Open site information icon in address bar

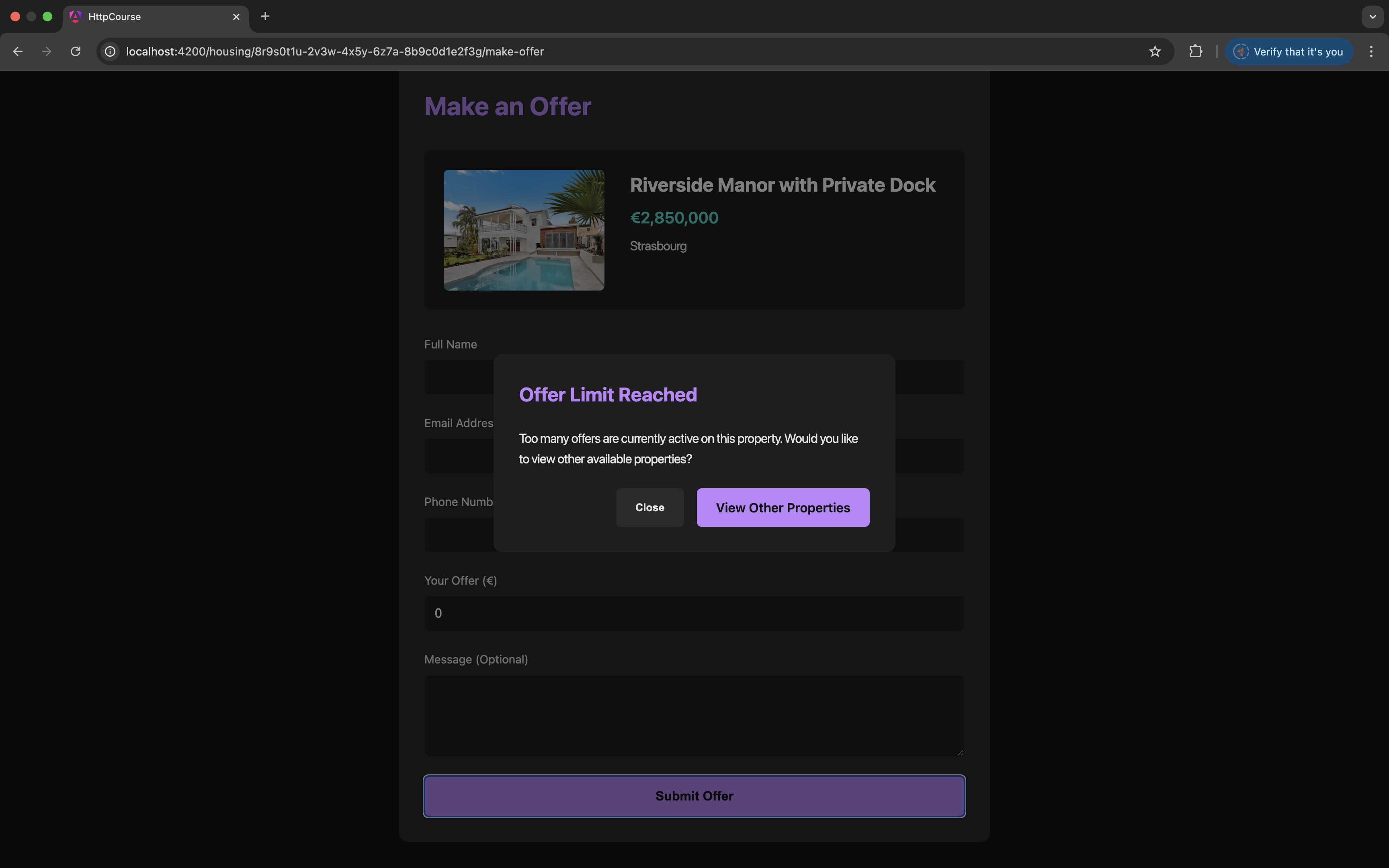pyautogui.click(x=110, y=52)
